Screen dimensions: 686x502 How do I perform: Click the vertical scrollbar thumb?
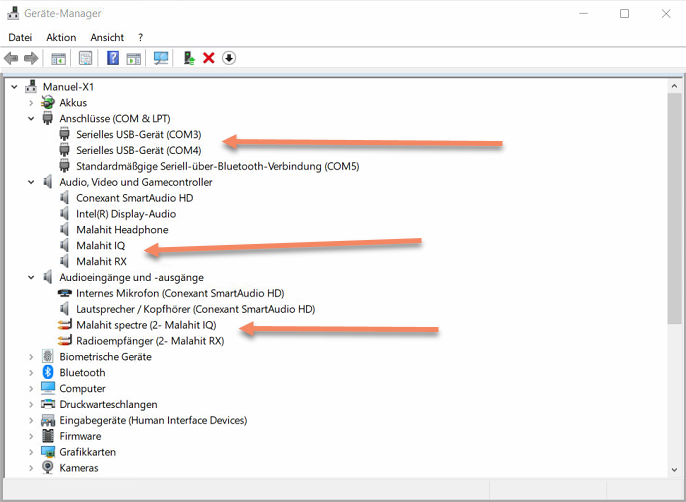[674, 208]
